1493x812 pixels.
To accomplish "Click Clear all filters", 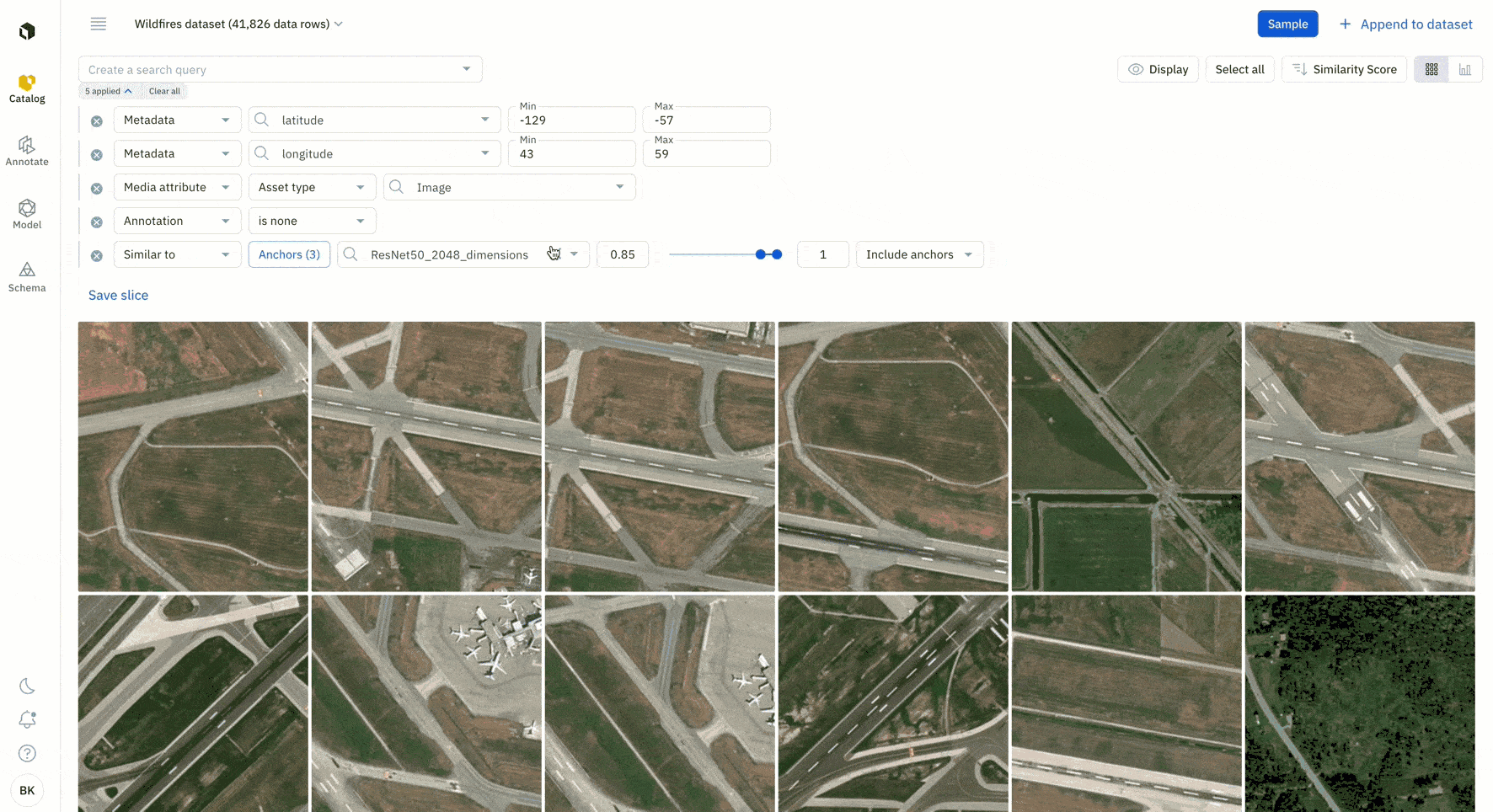I will (x=164, y=91).
